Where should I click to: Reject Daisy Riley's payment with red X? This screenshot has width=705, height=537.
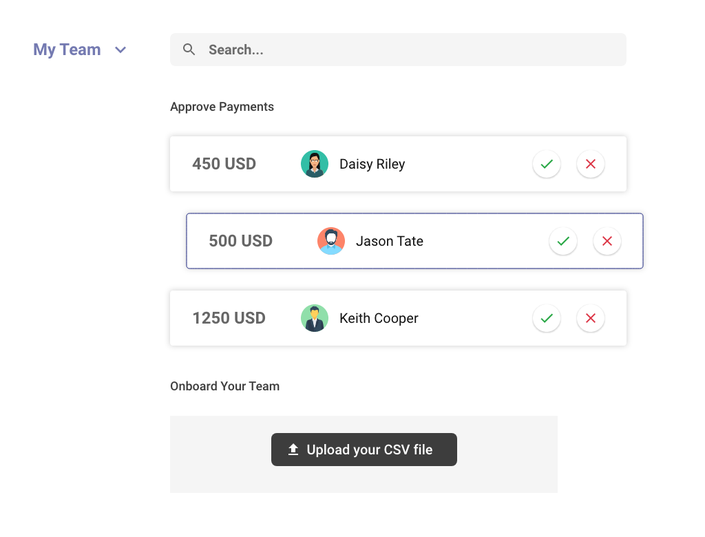pyautogui.click(x=590, y=164)
